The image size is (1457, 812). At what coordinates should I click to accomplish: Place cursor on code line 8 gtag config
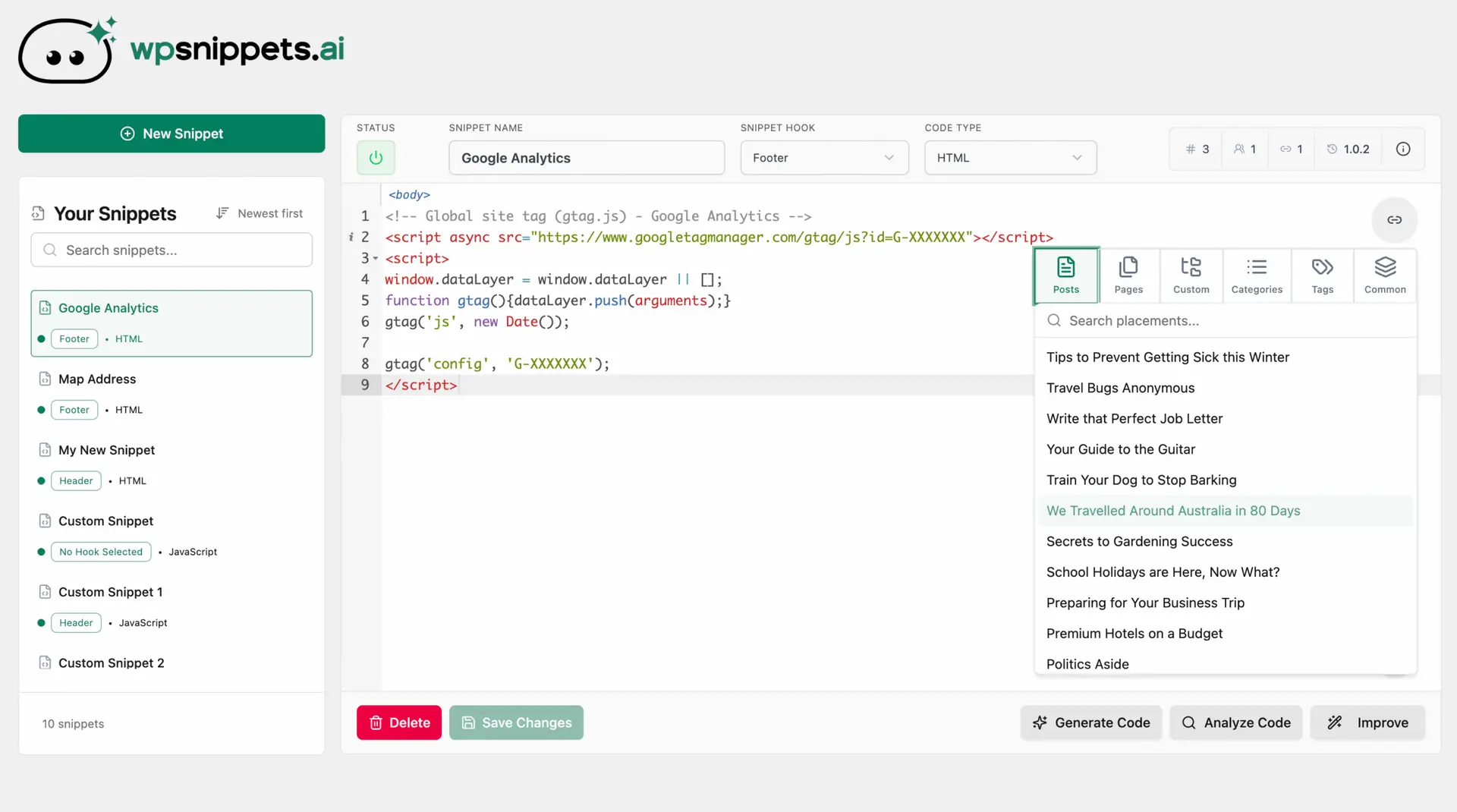[497, 364]
